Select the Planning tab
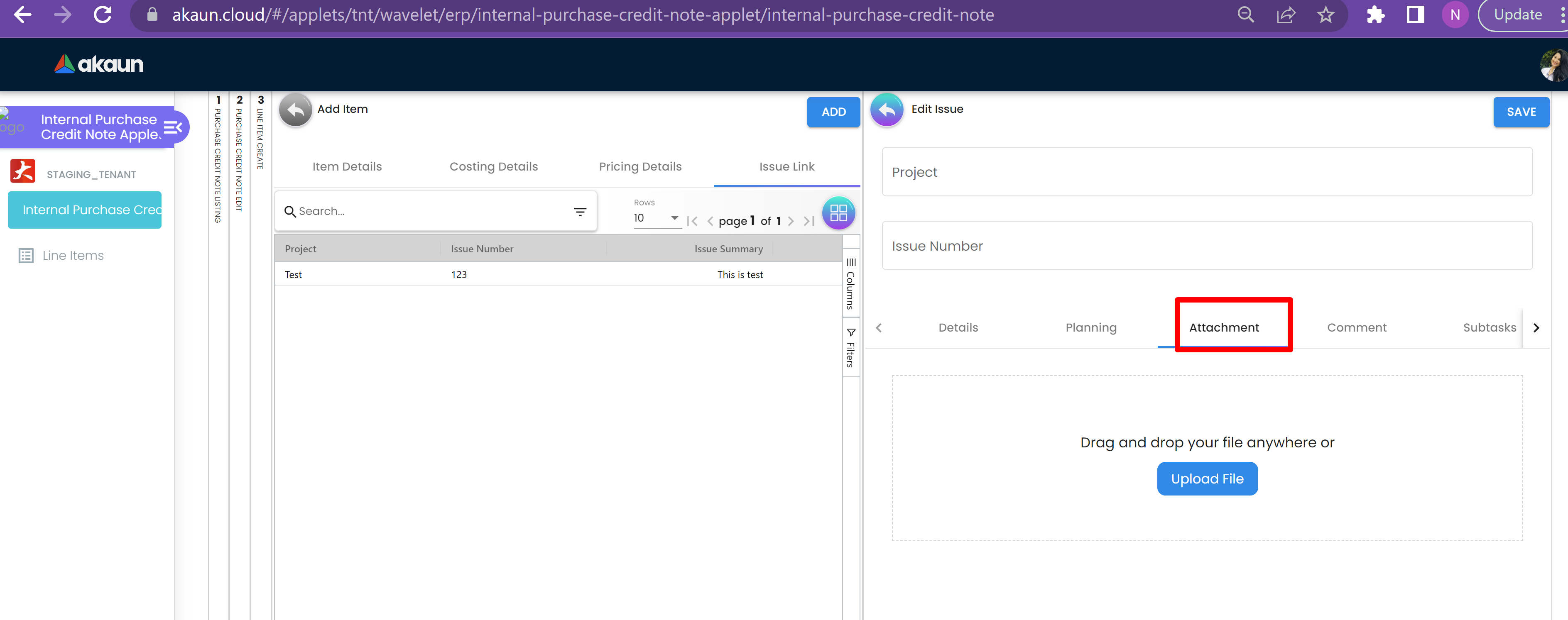This screenshot has height=620, width=1568. [1090, 327]
